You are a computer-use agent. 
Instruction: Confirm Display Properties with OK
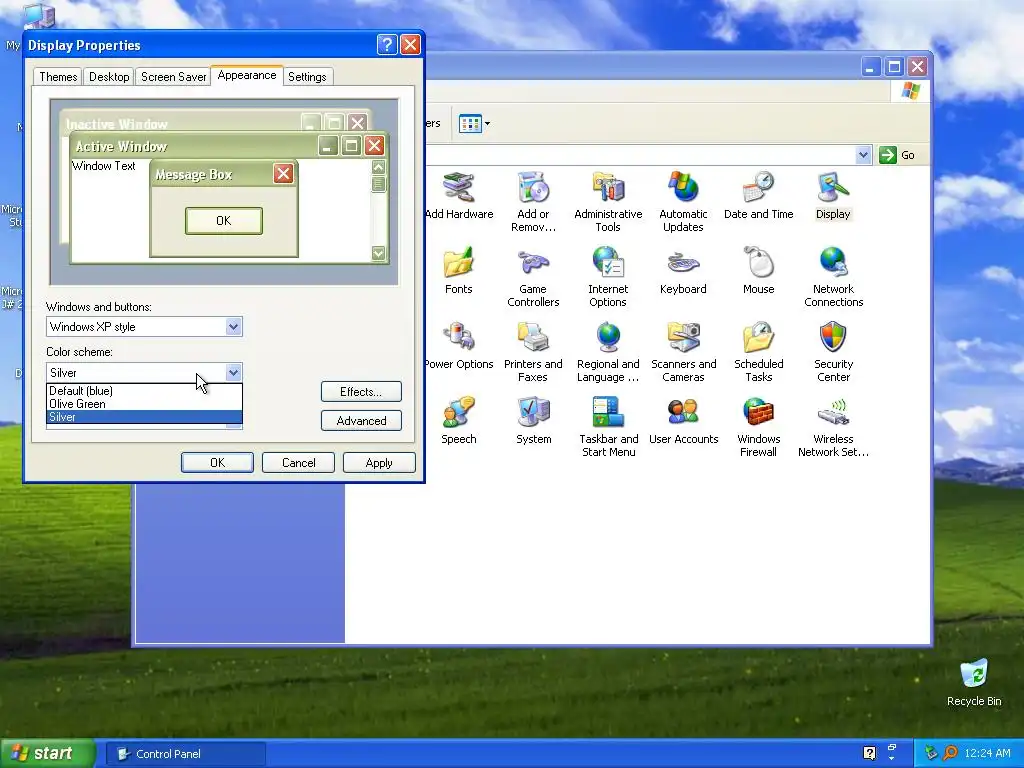tap(217, 462)
